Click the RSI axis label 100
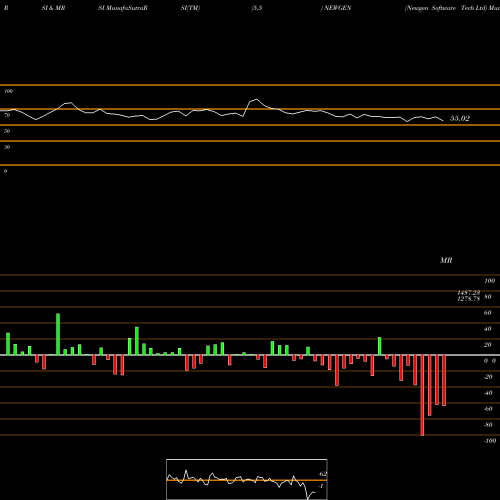 [x=8, y=91]
